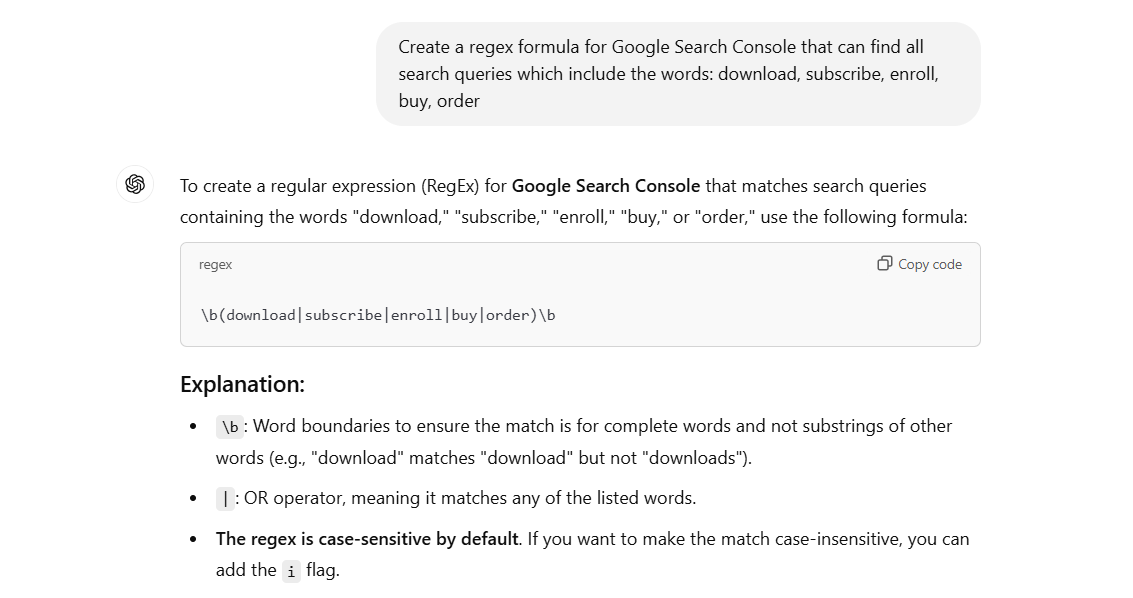Click the OR operator bullet text
This screenshot has height=598, width=1133.
pos(470,498)
